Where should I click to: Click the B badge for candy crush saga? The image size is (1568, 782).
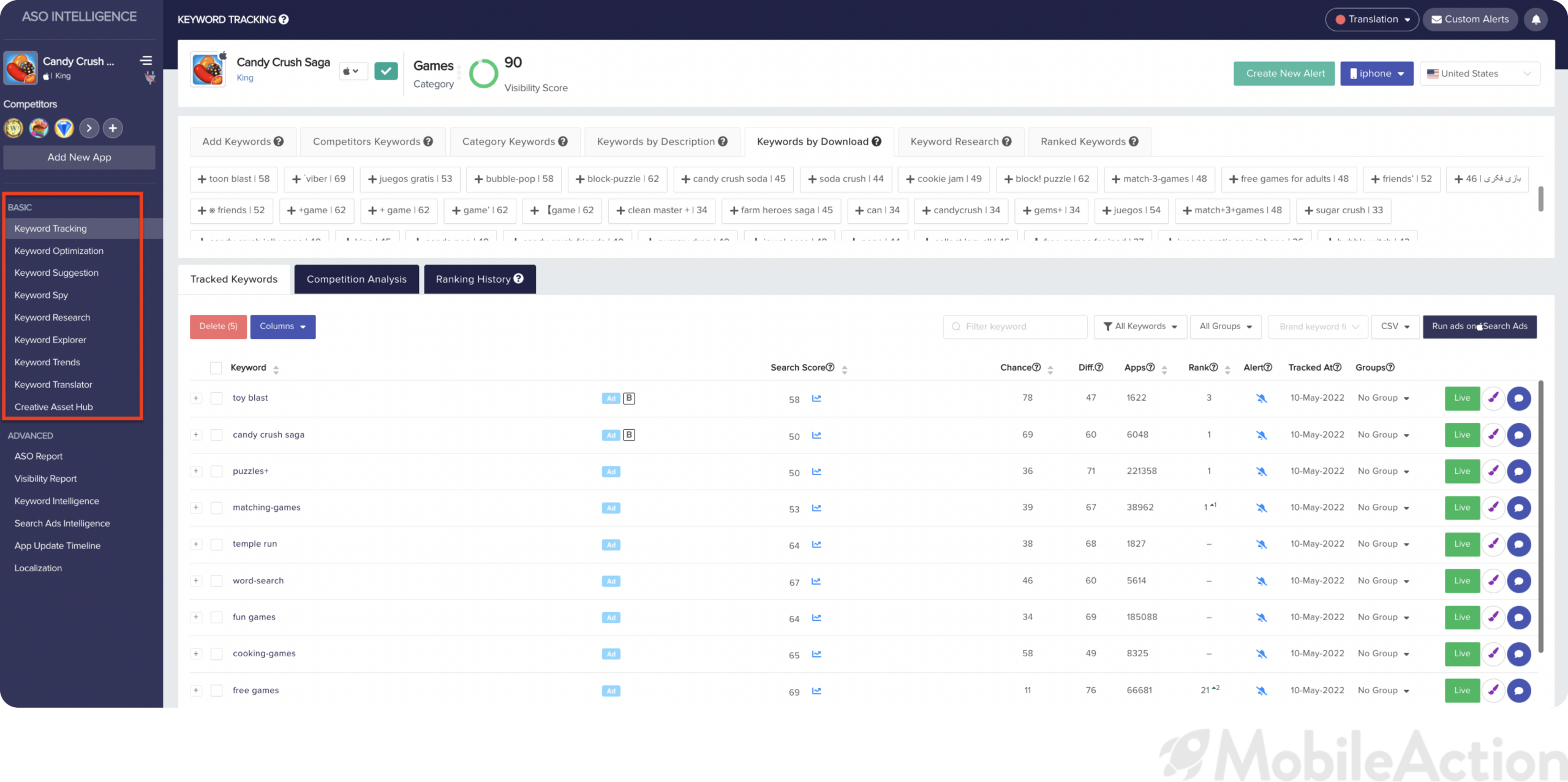(629, 435)
